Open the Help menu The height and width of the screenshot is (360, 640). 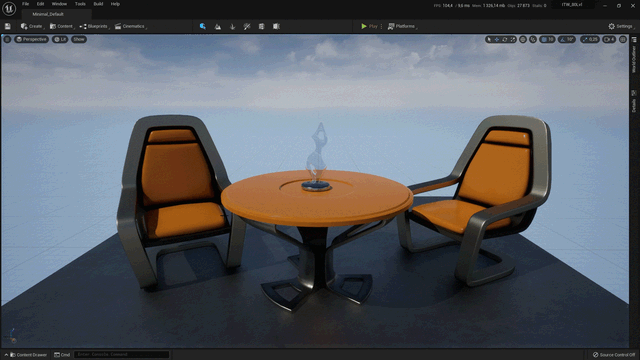coord(115,4)
